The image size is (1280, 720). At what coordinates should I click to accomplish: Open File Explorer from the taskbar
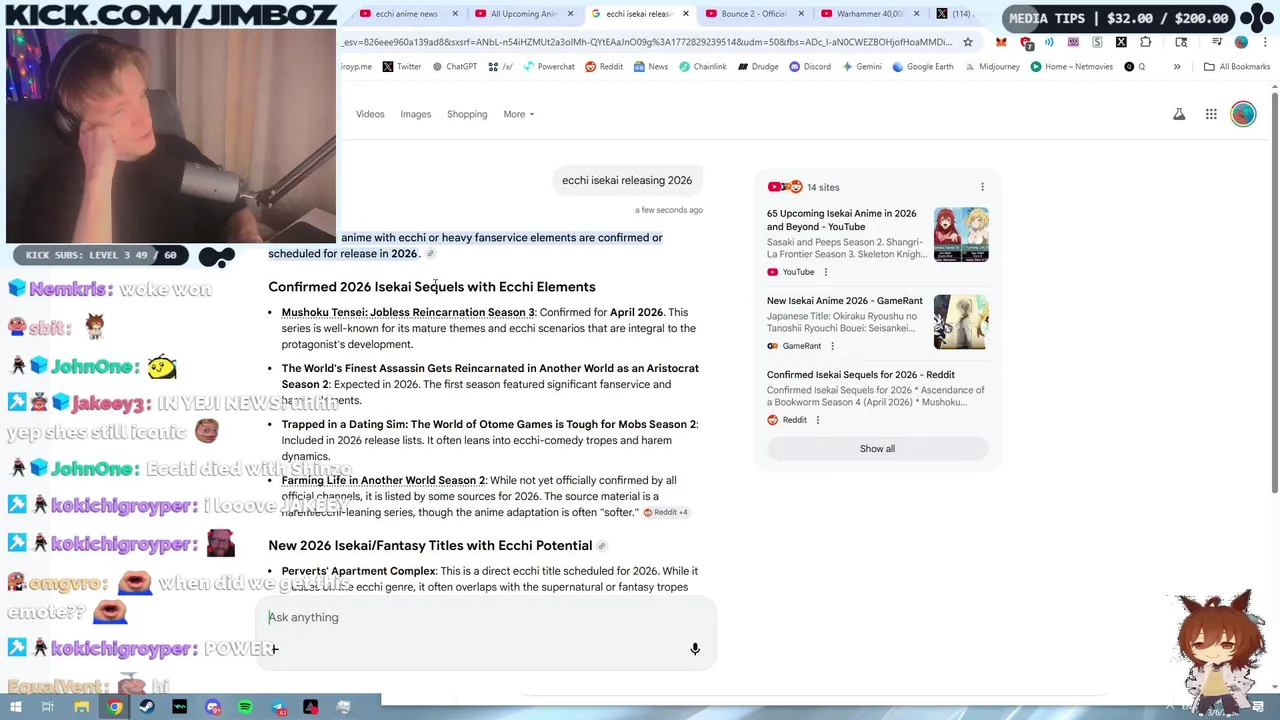(82, 707)
